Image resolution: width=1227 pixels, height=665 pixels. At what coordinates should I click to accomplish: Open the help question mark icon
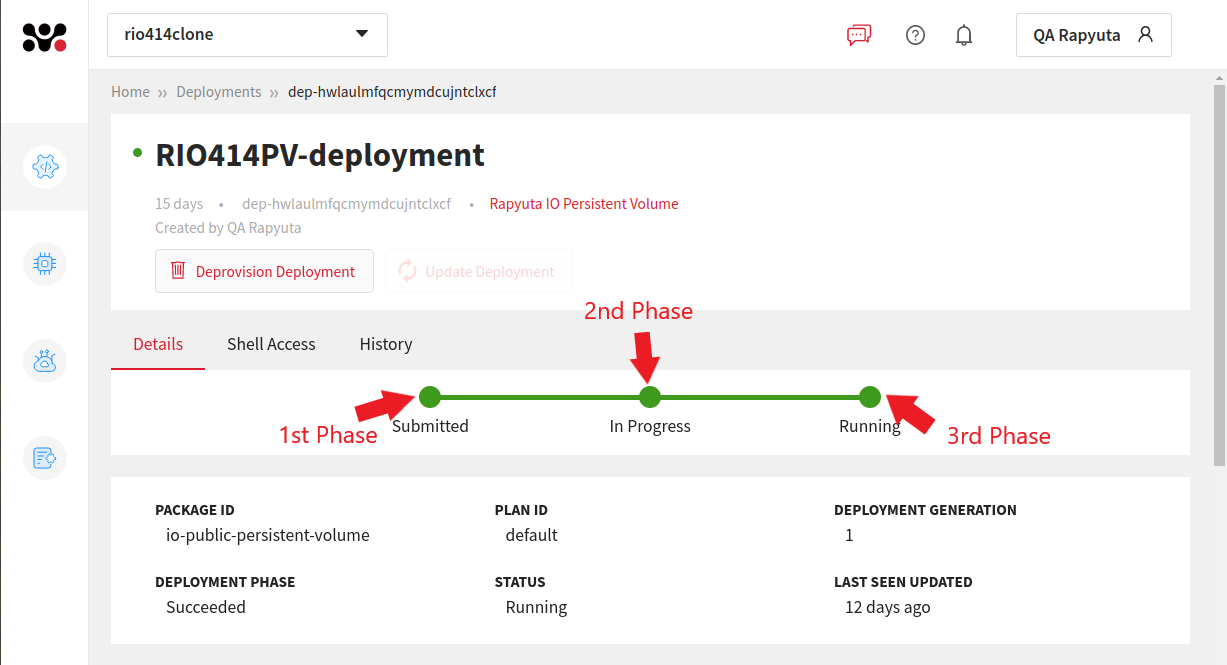(x=915, y=35)
